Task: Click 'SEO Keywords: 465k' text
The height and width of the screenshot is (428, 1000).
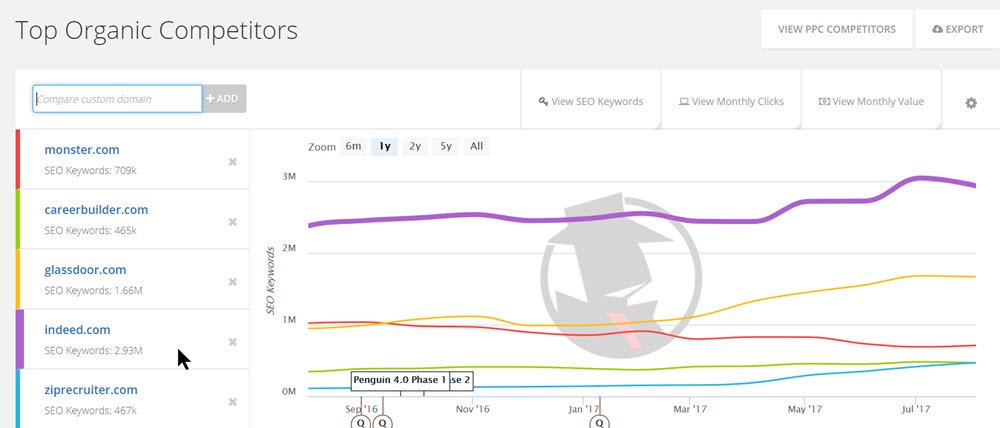Action: coord(91,231)
